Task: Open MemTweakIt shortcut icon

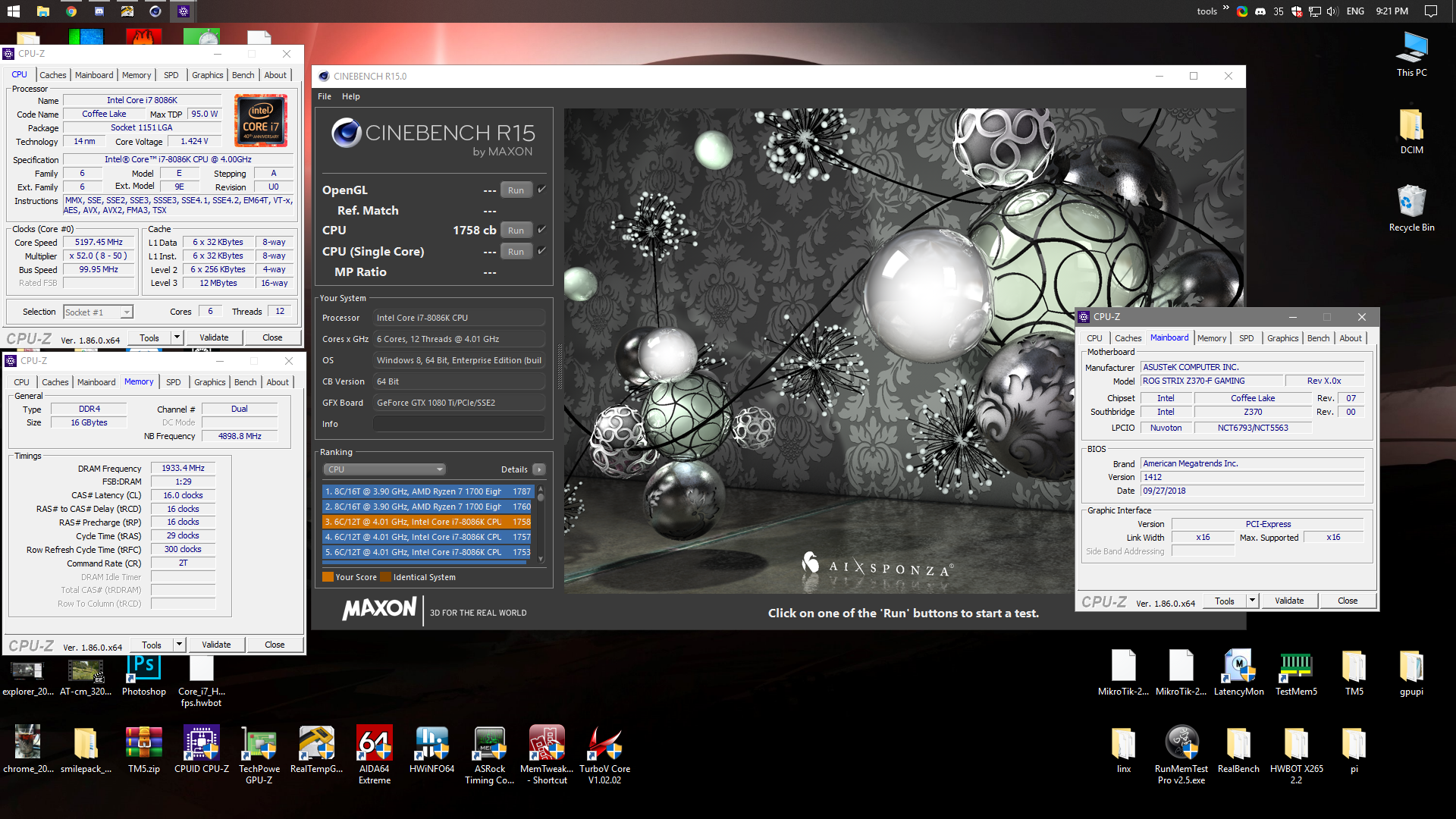Action: [547, 755]
